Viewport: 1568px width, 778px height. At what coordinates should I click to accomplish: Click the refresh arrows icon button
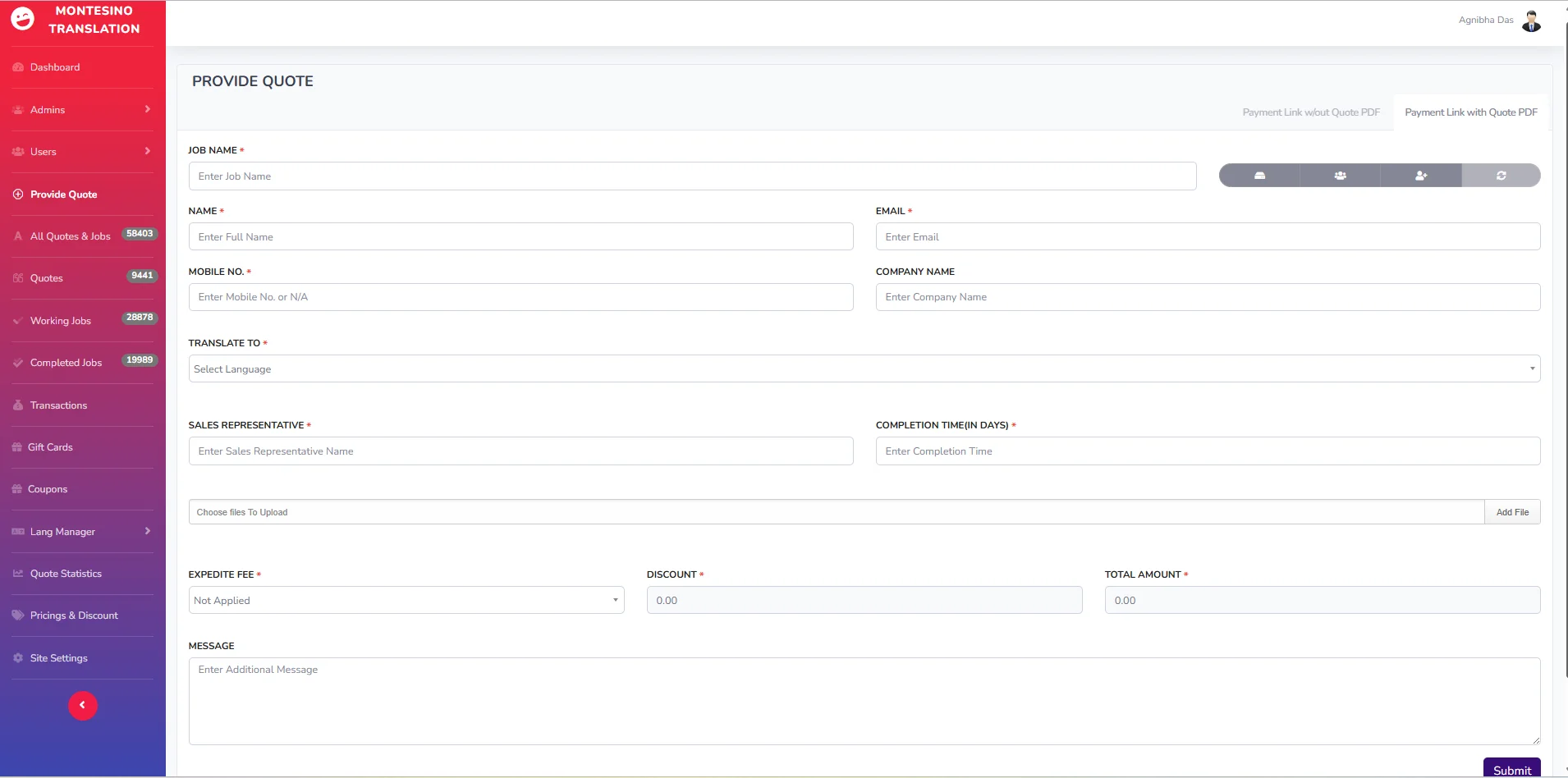pyautogui.click(x=1501, y=176)
